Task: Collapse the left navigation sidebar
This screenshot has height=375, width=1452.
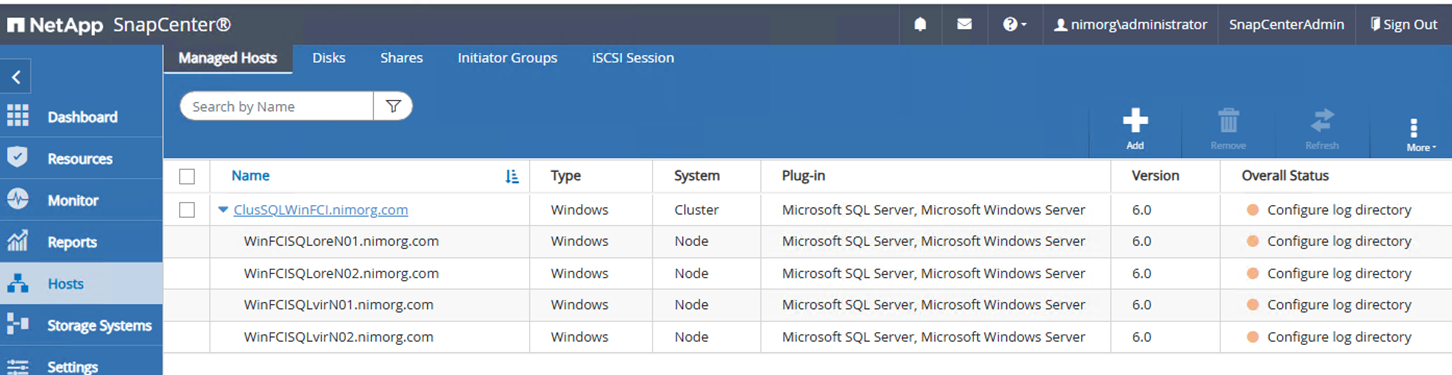Action: coord(16,77)
